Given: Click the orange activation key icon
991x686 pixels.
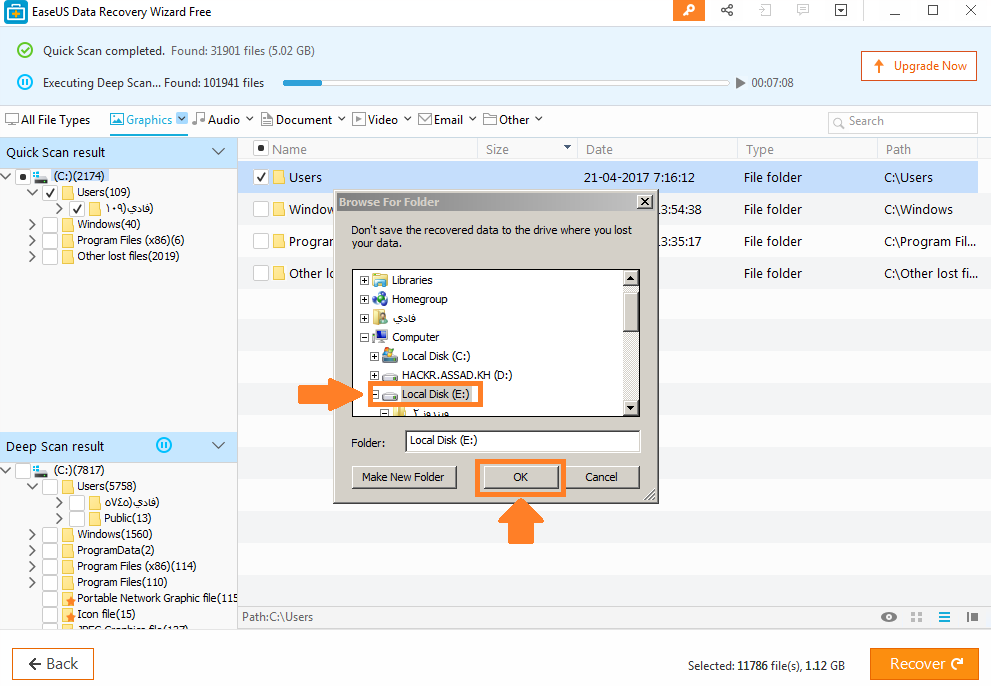Looking at the screenshot, I should tap(689, 11).
